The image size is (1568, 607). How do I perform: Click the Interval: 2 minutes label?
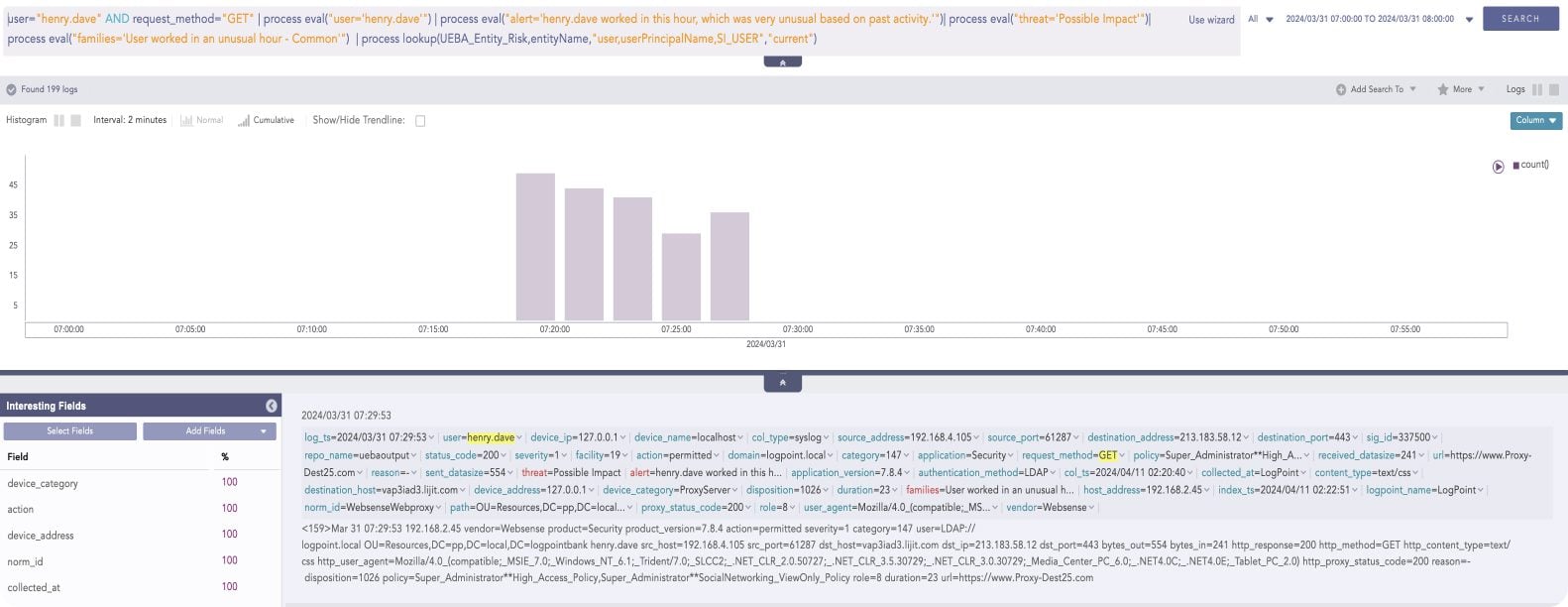click(x=130, y=120)
